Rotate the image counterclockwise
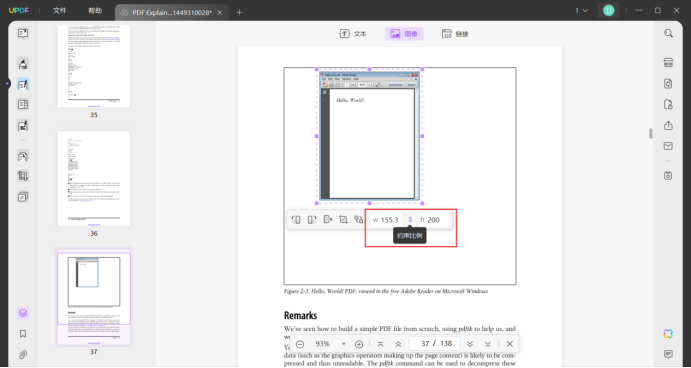 click(296, 219)
